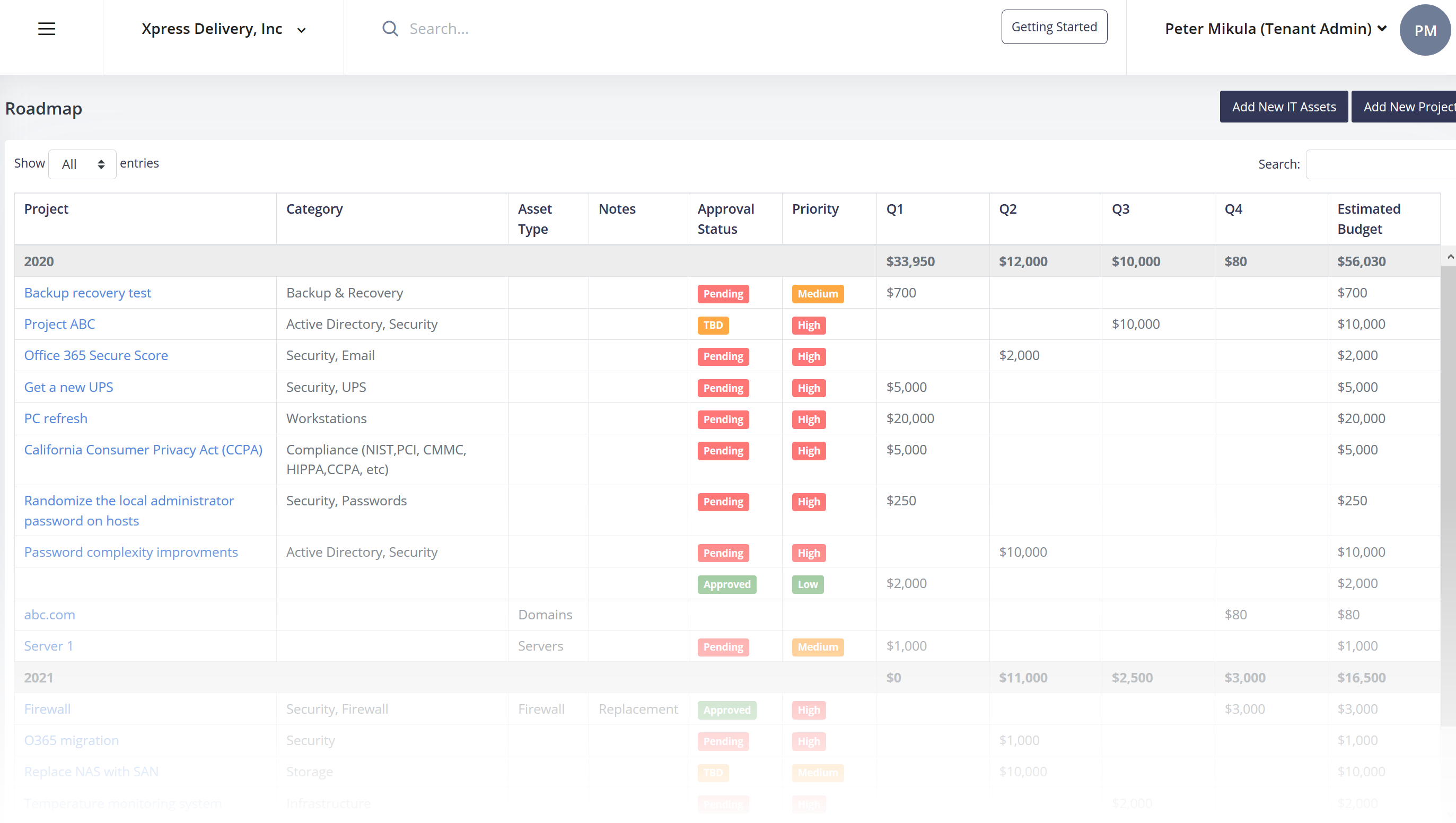Focus the table Search input
Viewport: 1456px width, 823px height.
click(x=1381, y=164)
